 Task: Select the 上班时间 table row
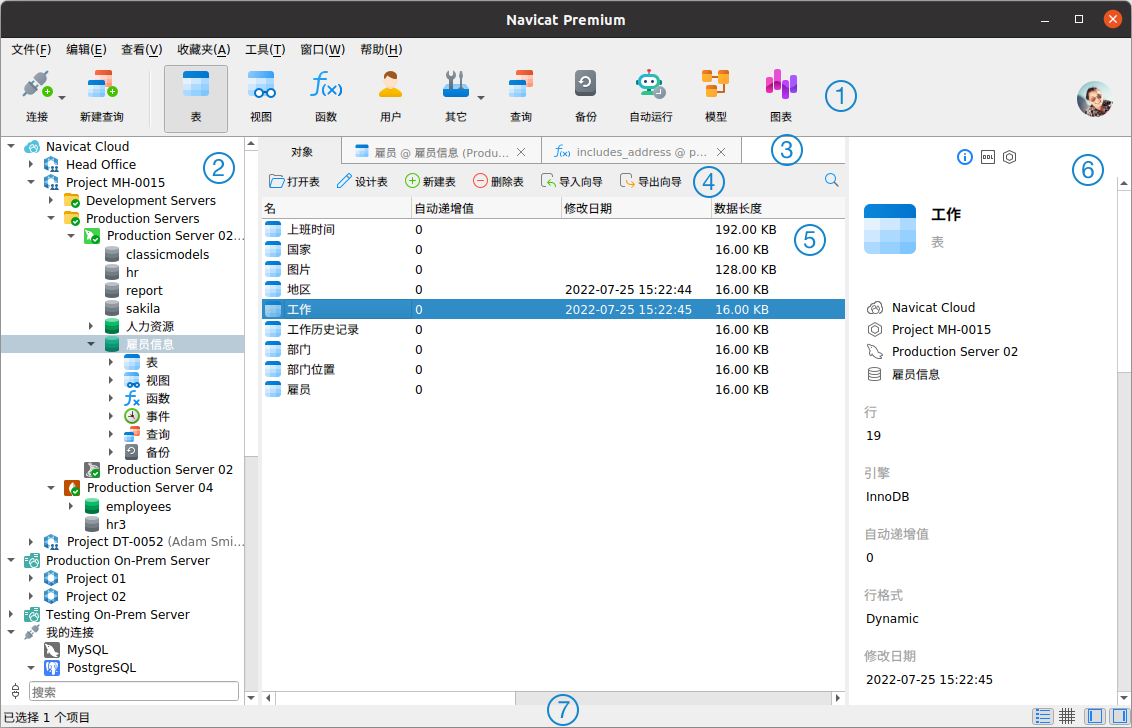point(553,230)
